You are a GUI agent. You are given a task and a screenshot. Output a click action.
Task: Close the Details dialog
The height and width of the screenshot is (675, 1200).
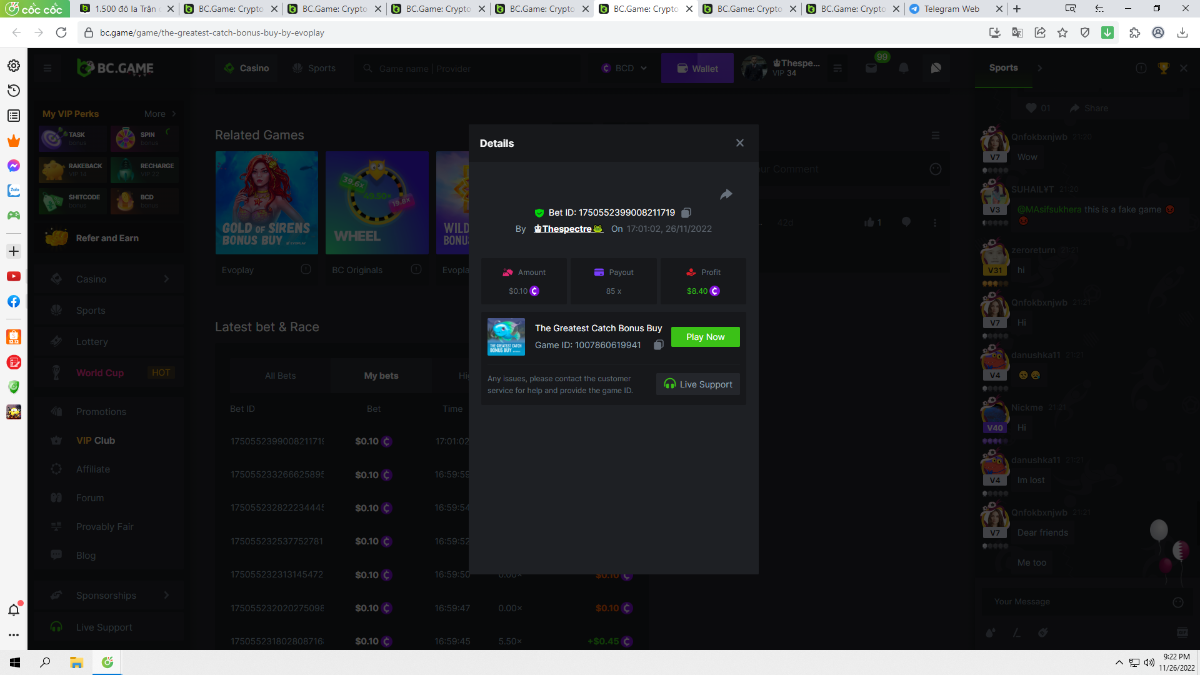point(740,143)
